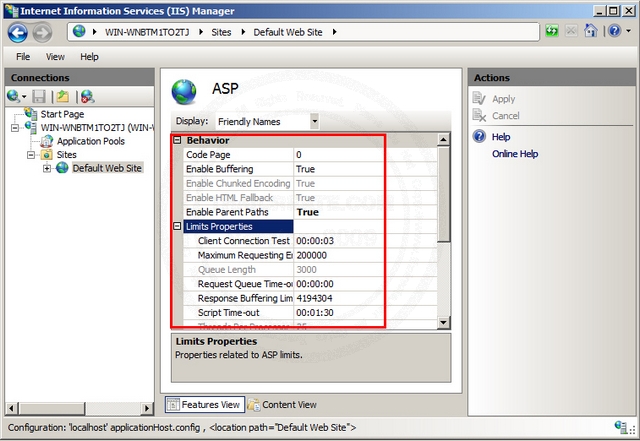Click the IIS Manager title bar icon
The image size is (640, 441).
click(11, 11)
